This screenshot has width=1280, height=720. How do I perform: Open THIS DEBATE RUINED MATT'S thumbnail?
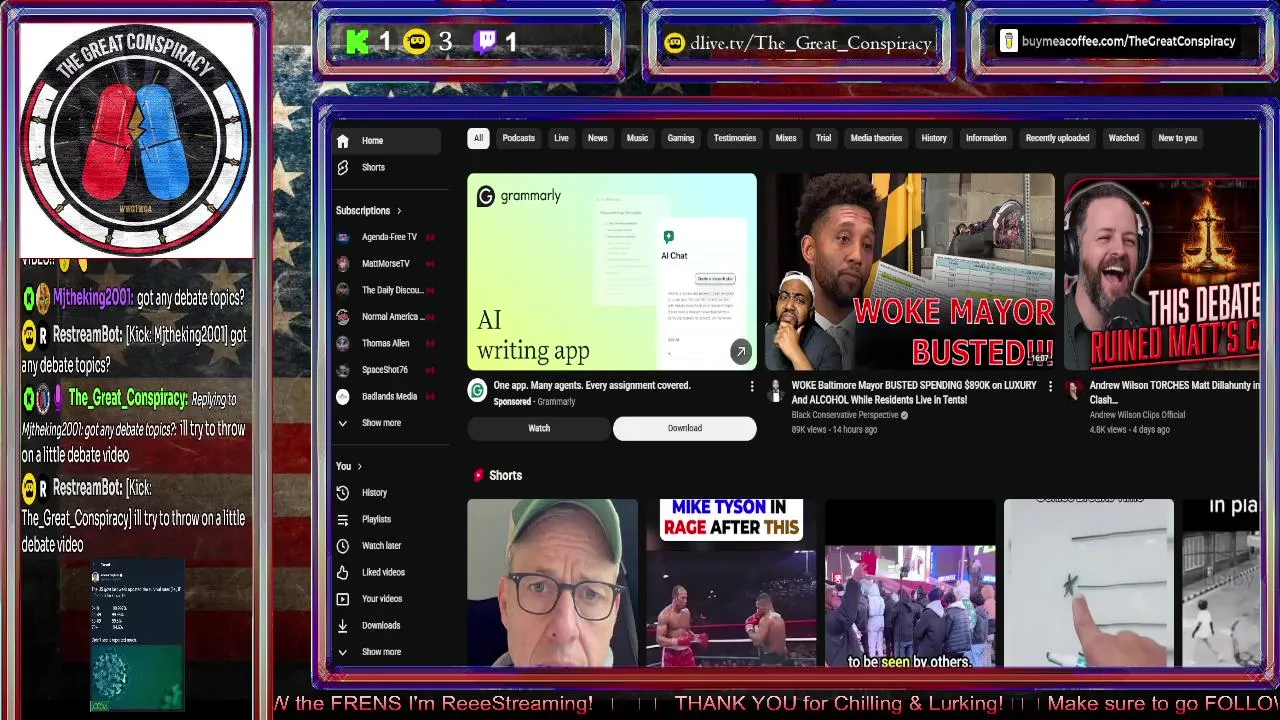tap(1162, 272)
